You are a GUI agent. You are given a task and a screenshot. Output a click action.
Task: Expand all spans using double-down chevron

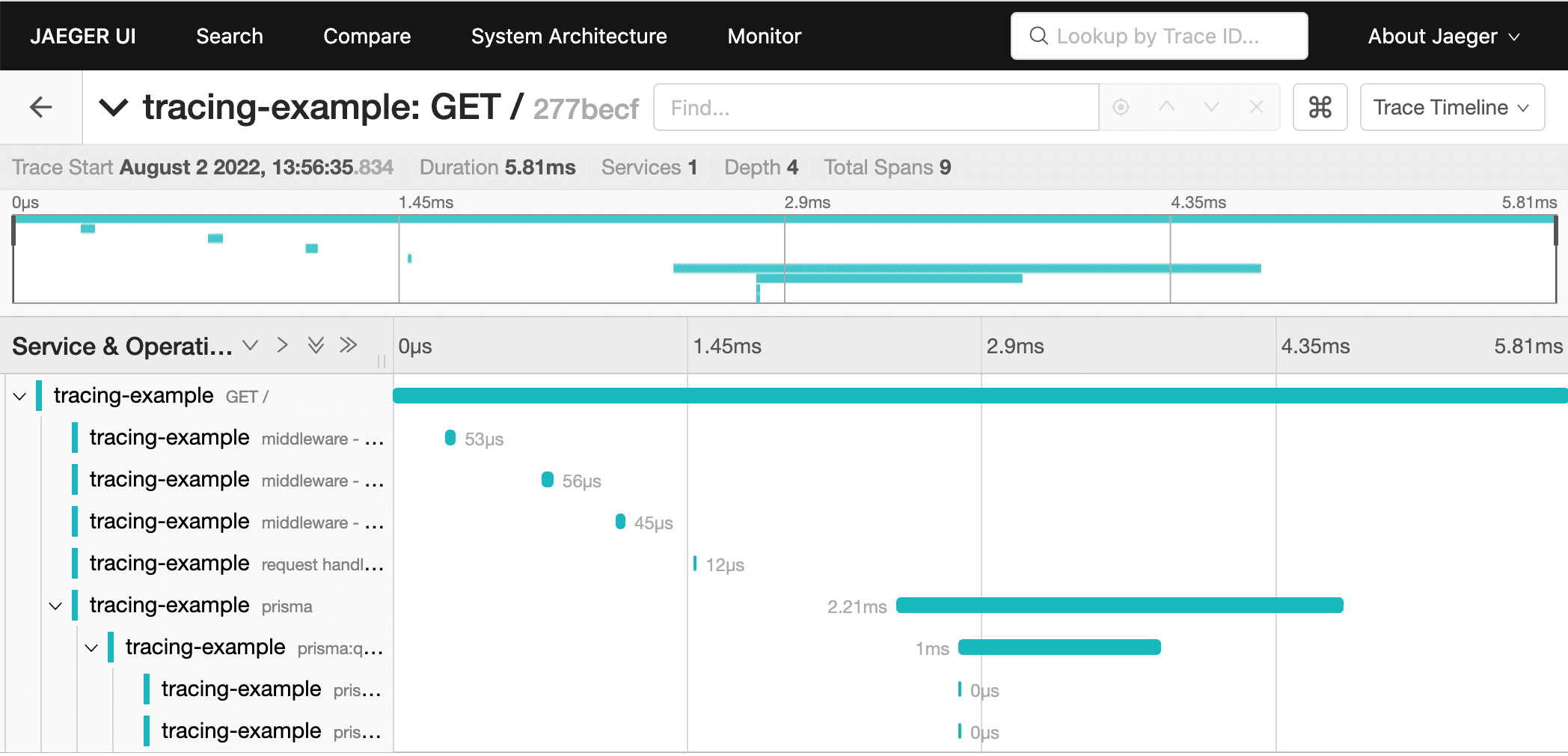[316, 345]
